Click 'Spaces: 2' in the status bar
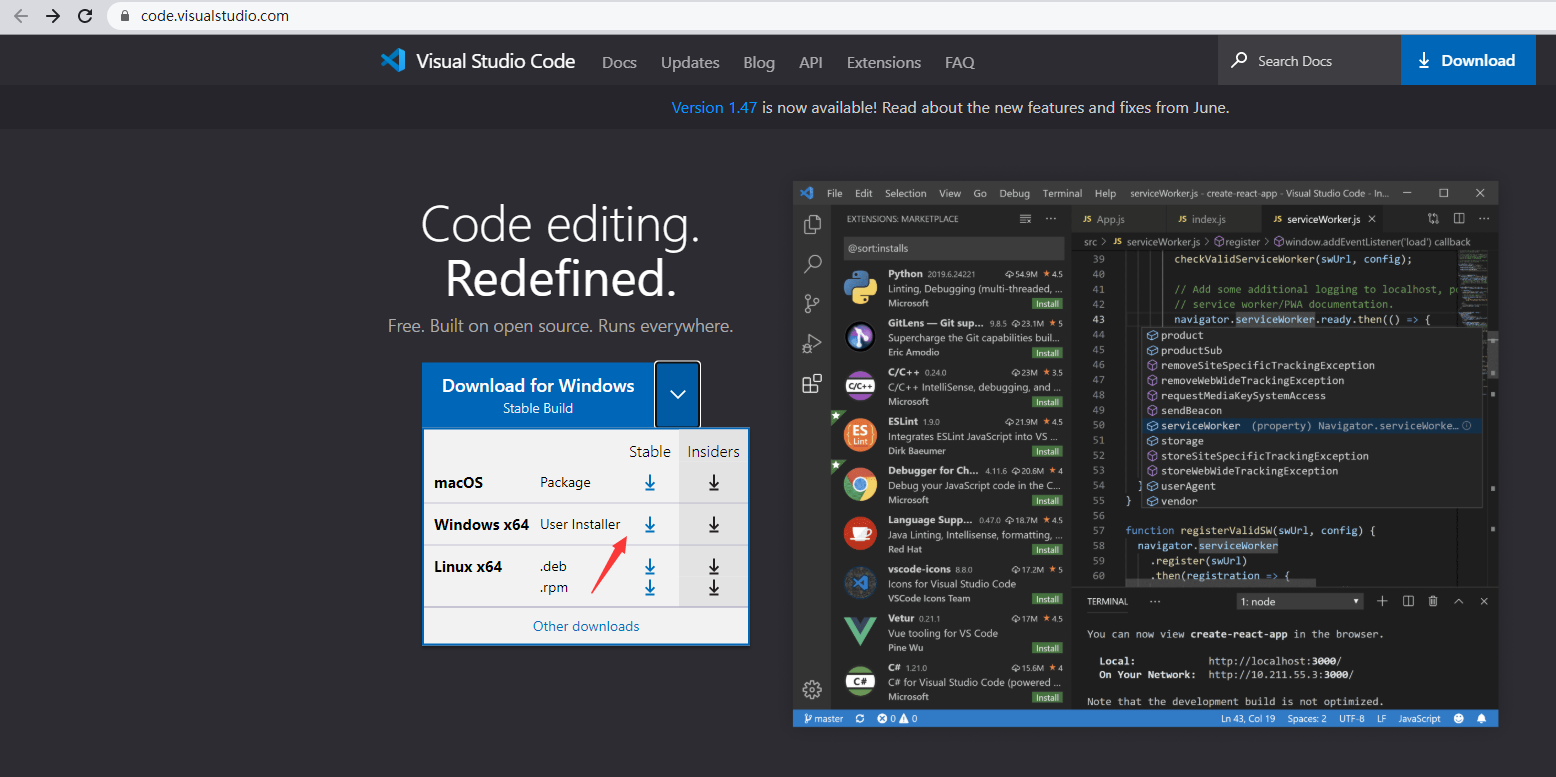The width and height of the screenshot is (1556, 777). pos(1307,719)
